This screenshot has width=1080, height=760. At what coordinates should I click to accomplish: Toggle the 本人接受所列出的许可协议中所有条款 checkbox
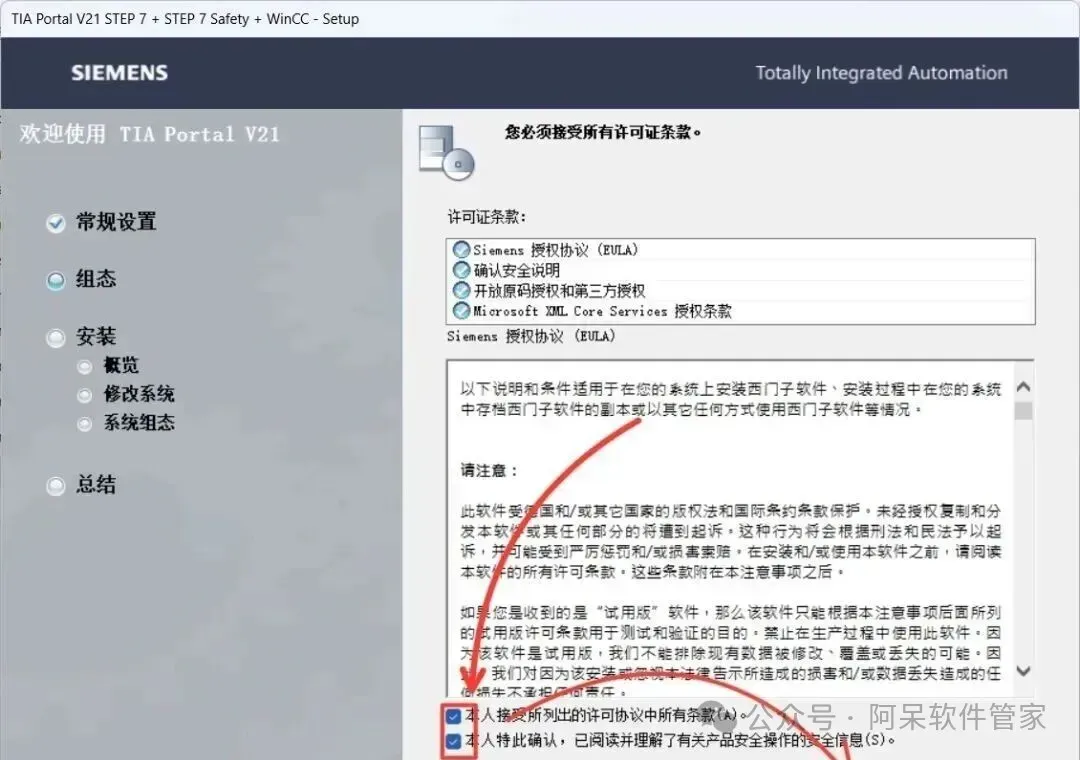(453, 716)
